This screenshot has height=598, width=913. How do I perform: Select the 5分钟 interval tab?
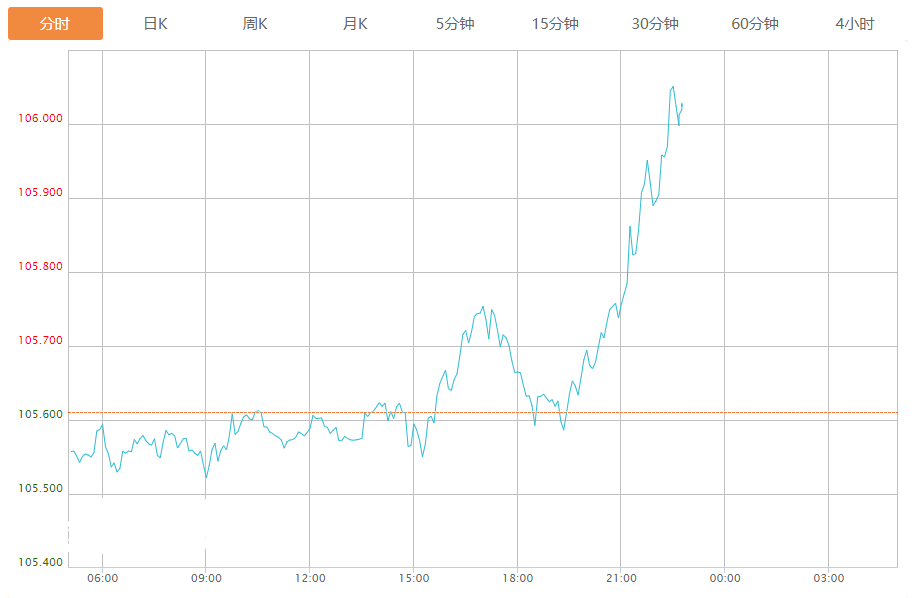455,24
